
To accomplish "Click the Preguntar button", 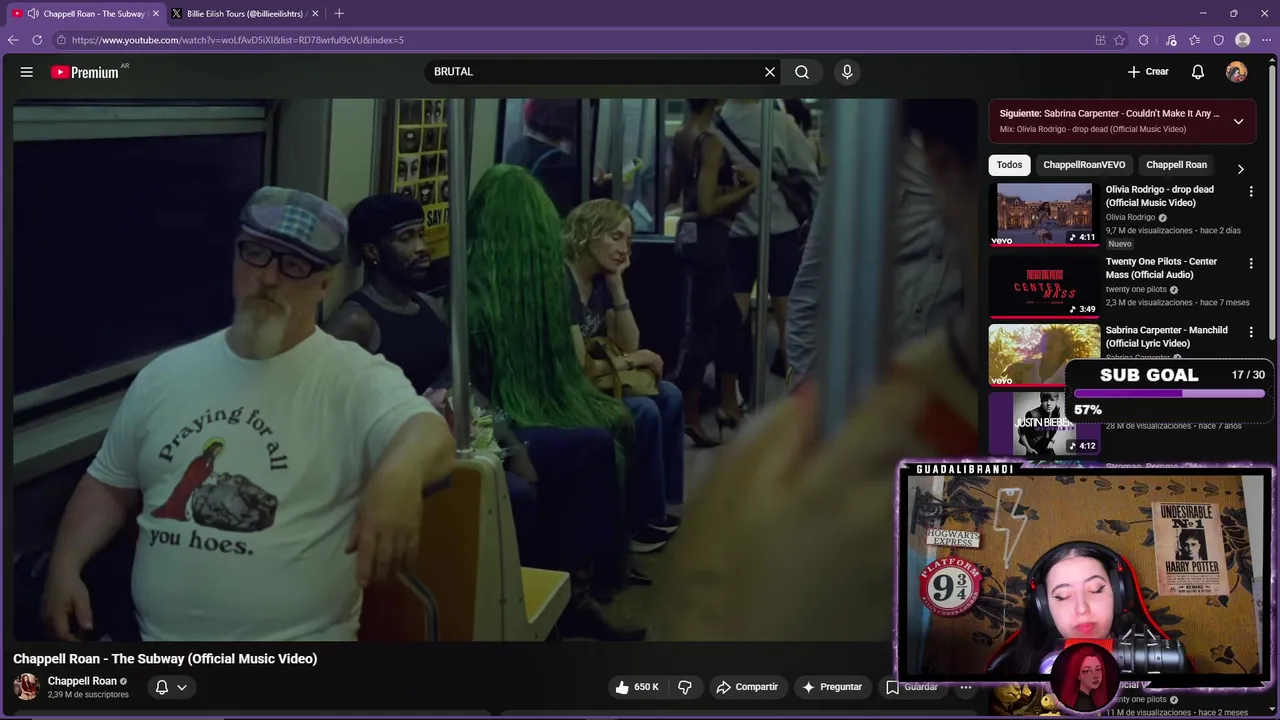I will coord(832,687).
